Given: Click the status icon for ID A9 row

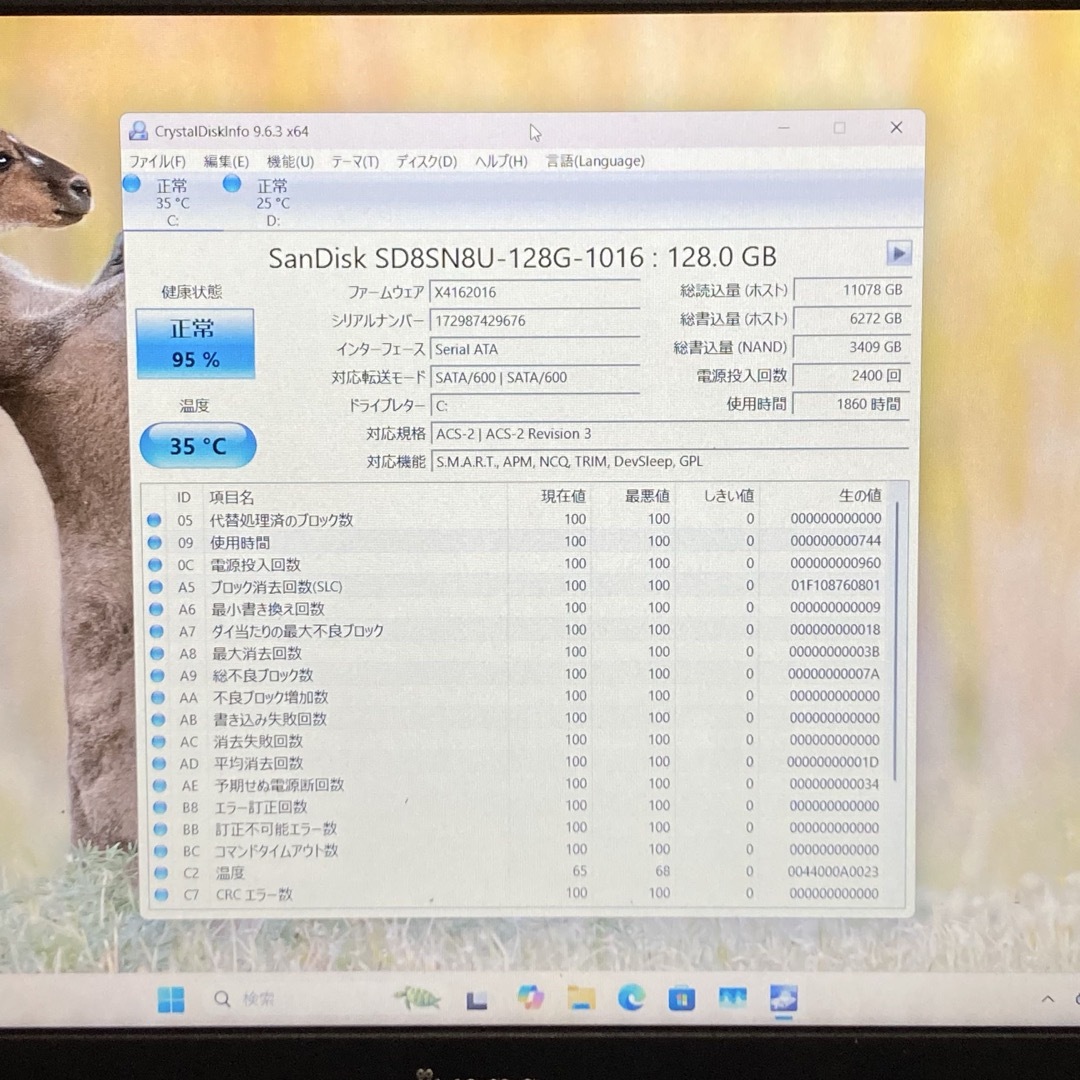Looking at the screenshot, I should coord(157,675).
